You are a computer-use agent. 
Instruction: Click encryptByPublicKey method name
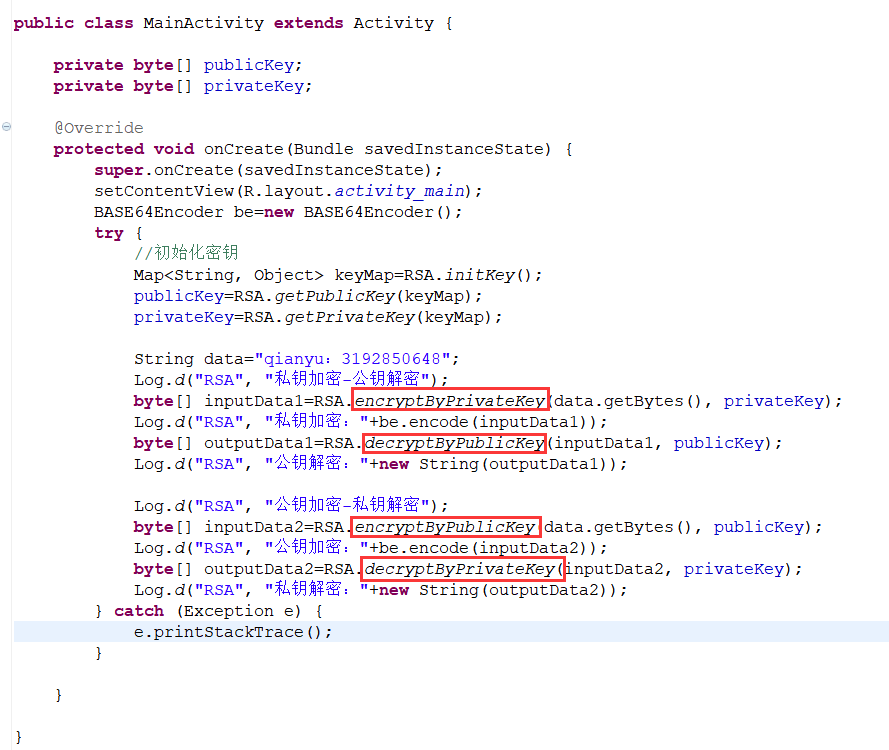pyautogui.click(x=445, y=527)
